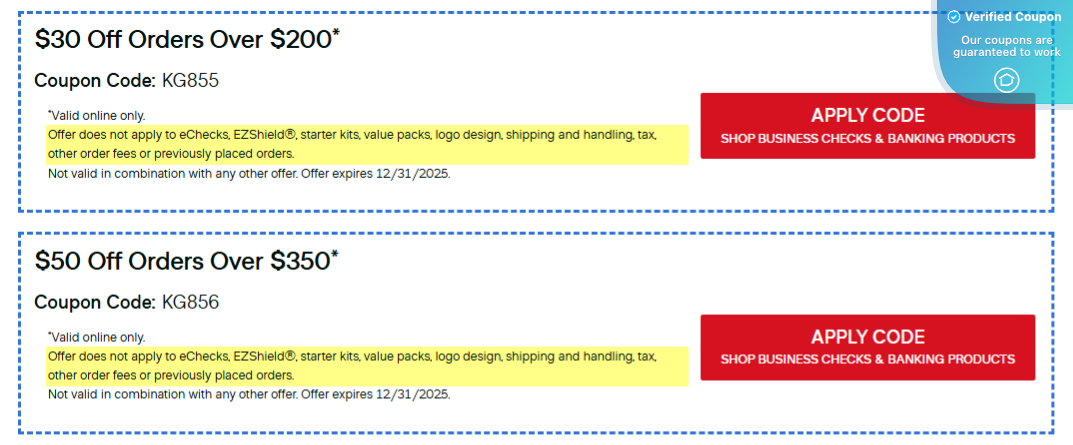Click "Coupon Code:" label beside KG855
The image size is (1073, 445).
(95, 81)
